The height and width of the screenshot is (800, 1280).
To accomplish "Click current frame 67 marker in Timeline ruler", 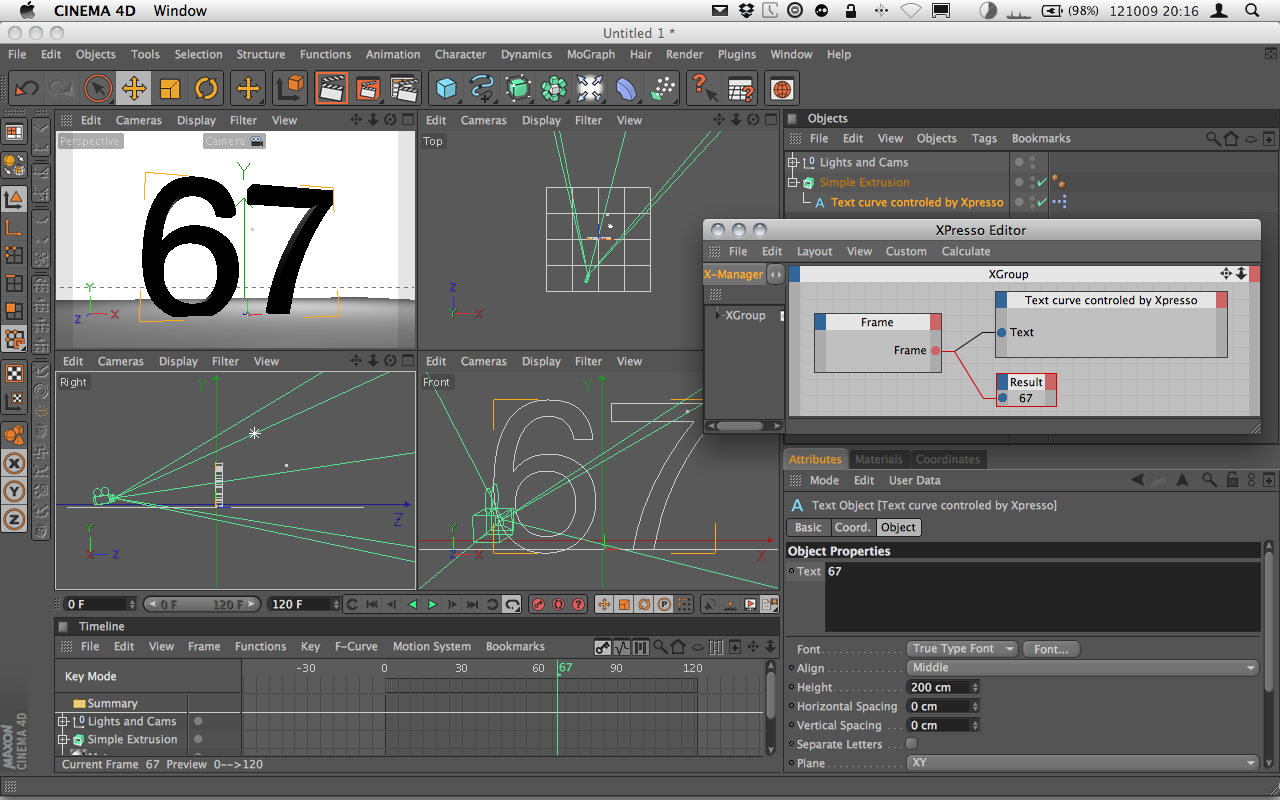I will pyautogui.click(x=565, y=668).
